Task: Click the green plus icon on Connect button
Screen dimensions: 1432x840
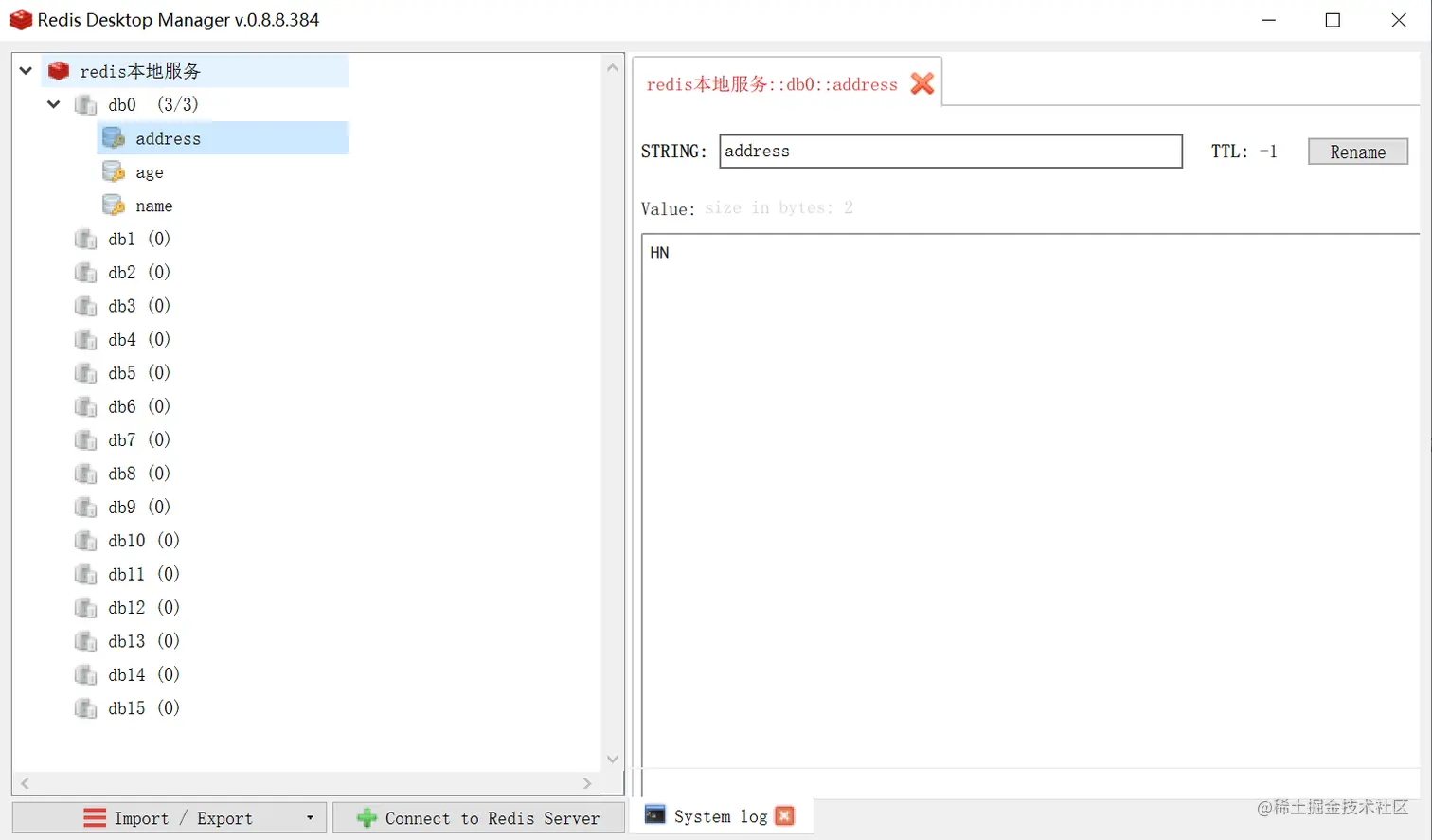Action: [367, 818]
